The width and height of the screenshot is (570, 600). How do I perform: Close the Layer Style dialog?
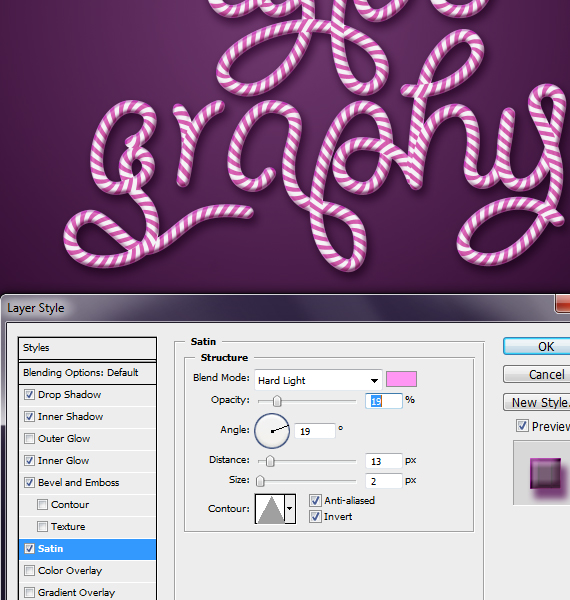563,305
